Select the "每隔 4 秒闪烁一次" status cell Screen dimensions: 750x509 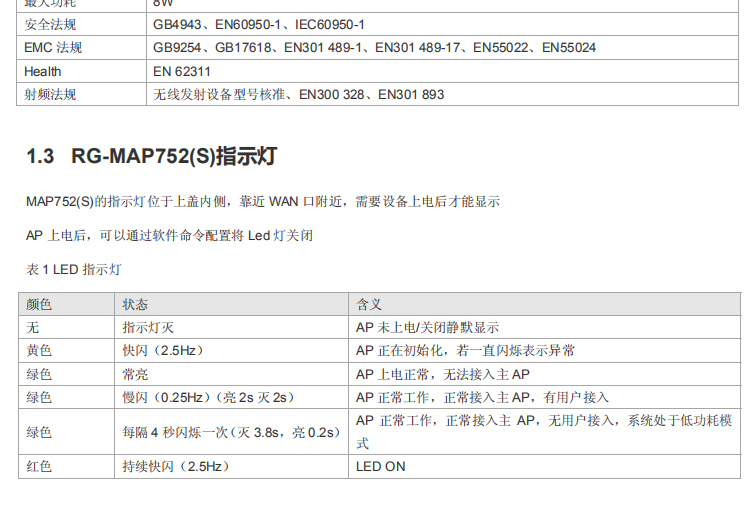pyautogui.click(x=232, y=432)
